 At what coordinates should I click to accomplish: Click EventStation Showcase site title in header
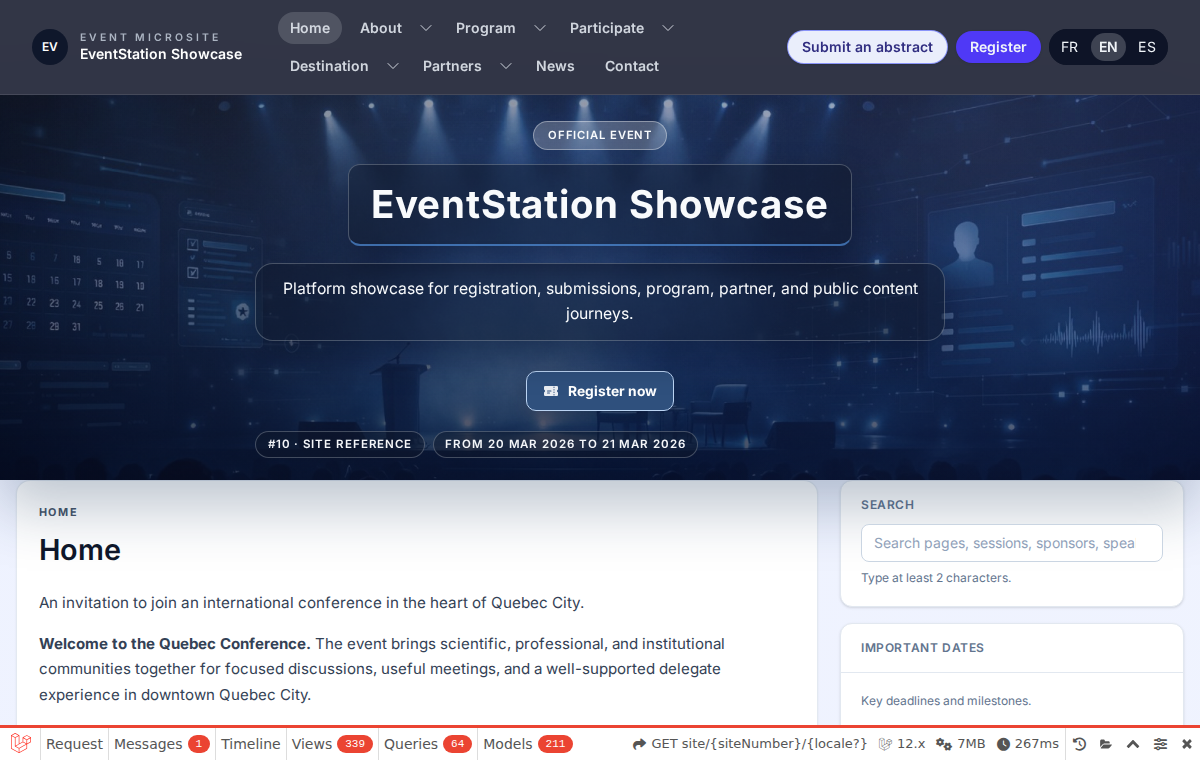click(161, 54)
